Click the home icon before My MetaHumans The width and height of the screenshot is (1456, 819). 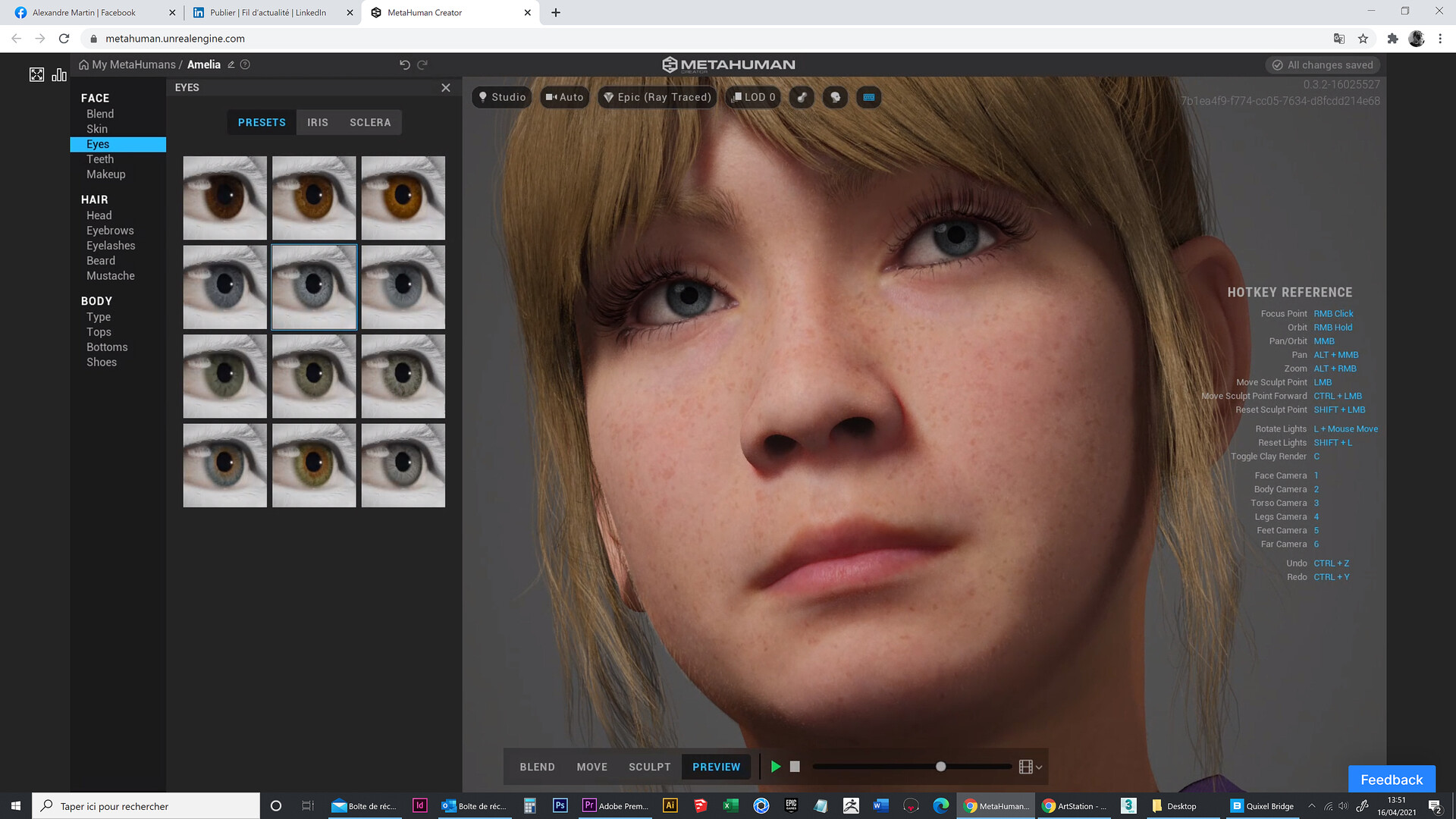83,64
